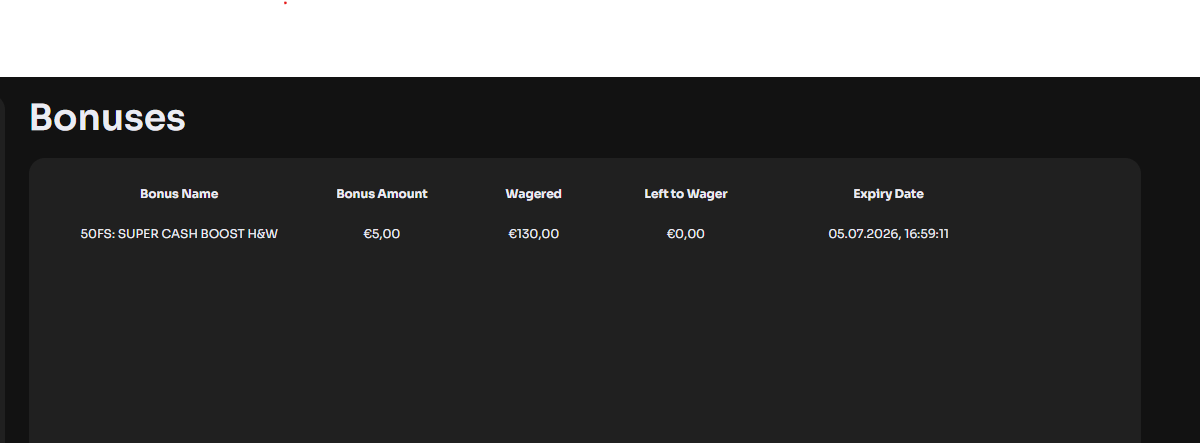The height and width of the screenshot is (443, 1200).
Task: Click the dark background right of bonuses table
Action: (x=1170, y=300)
